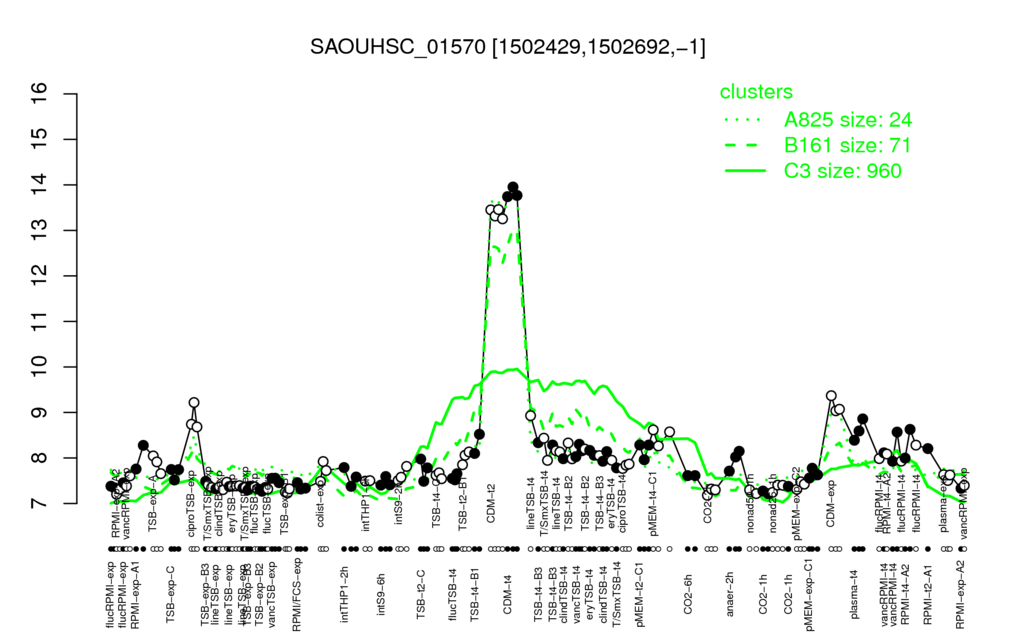
Task: Click legend entry 'C3 size: 960'
Action: tap(842, 170)
